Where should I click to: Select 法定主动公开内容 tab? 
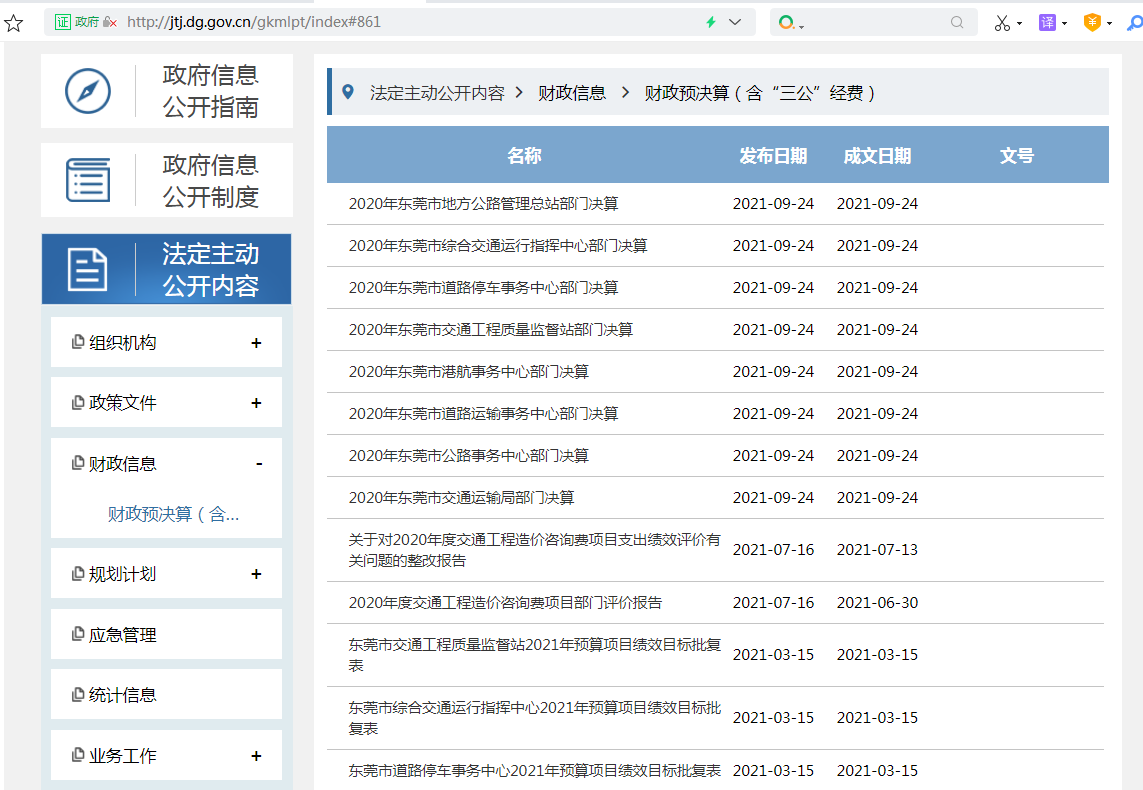[x=166, y=269]
